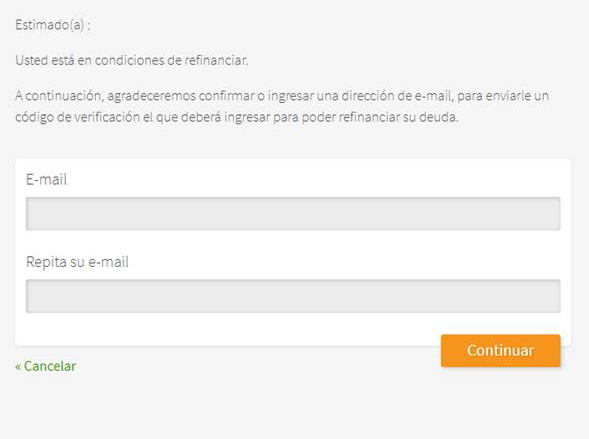Focus the Repita su e-mail field
The height and width of the screenshot is (439, 589).
tap(293, 296)
